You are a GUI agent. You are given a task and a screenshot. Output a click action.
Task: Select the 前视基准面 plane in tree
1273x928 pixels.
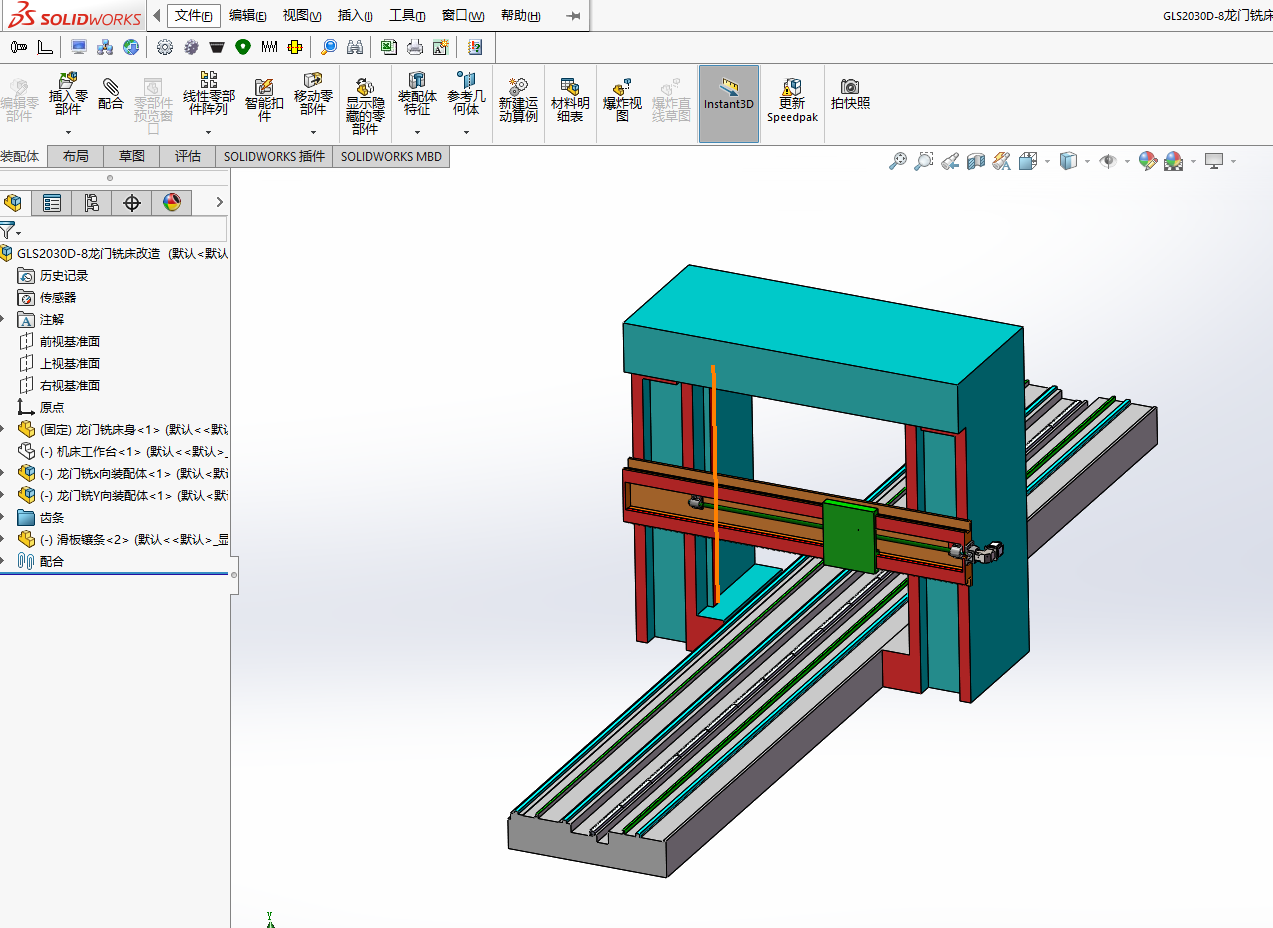pos(69,341)
